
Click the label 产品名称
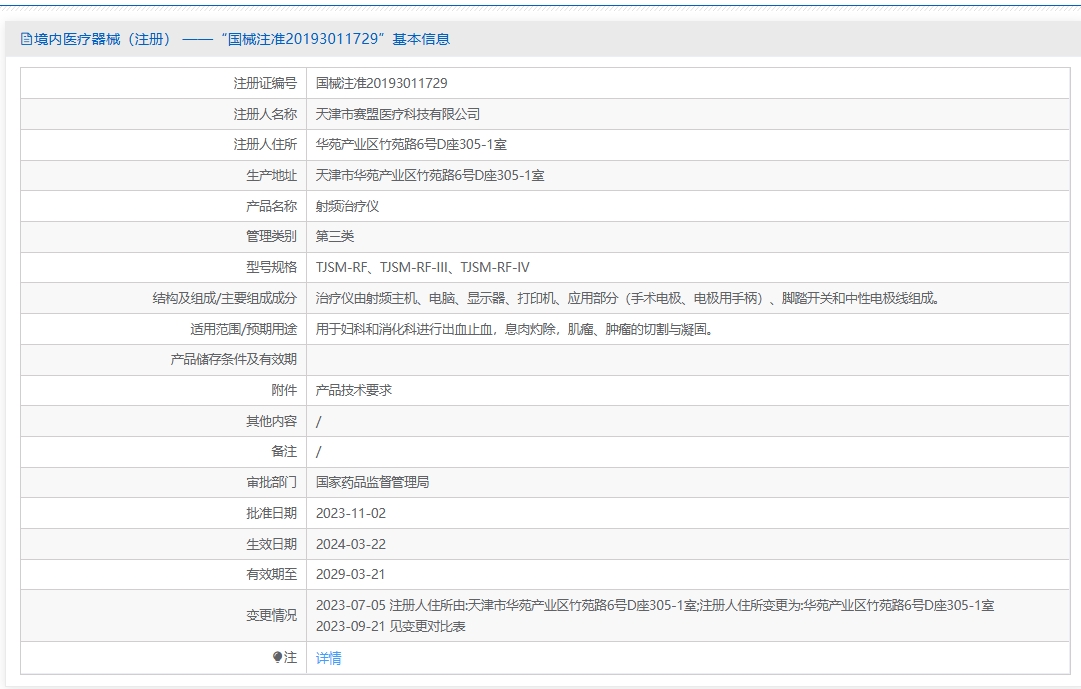click(272, 206)
